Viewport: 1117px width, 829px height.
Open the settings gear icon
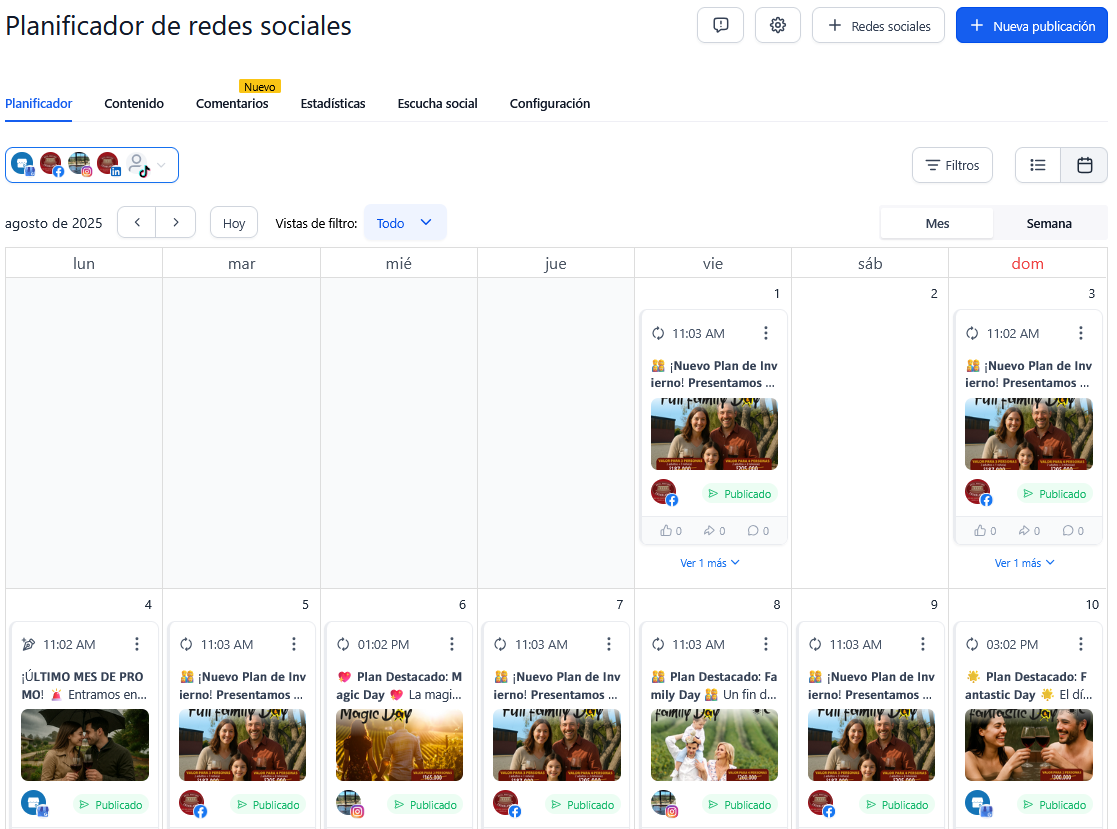coord(777,26)
